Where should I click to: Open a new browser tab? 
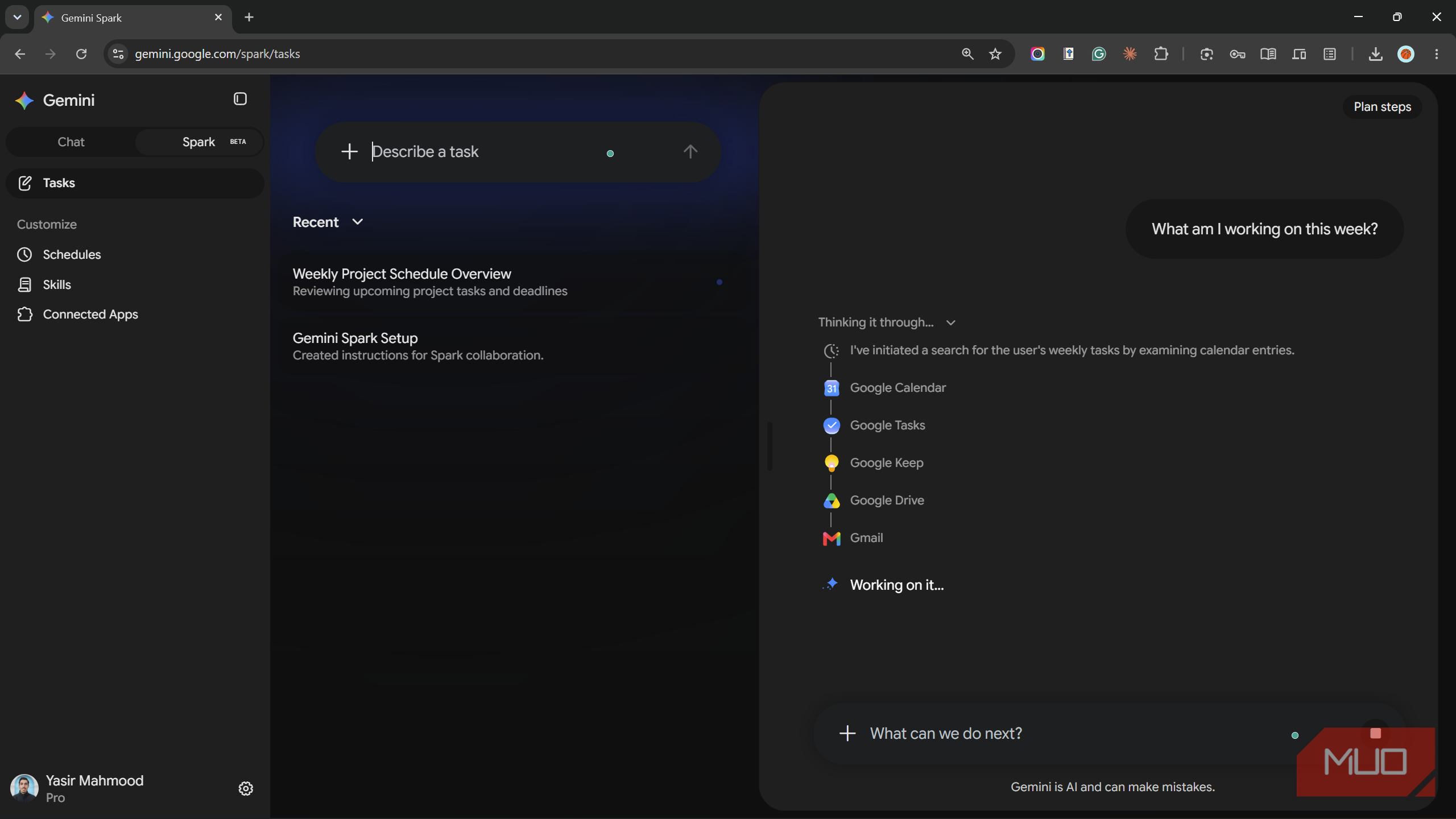tap(249, 17)
